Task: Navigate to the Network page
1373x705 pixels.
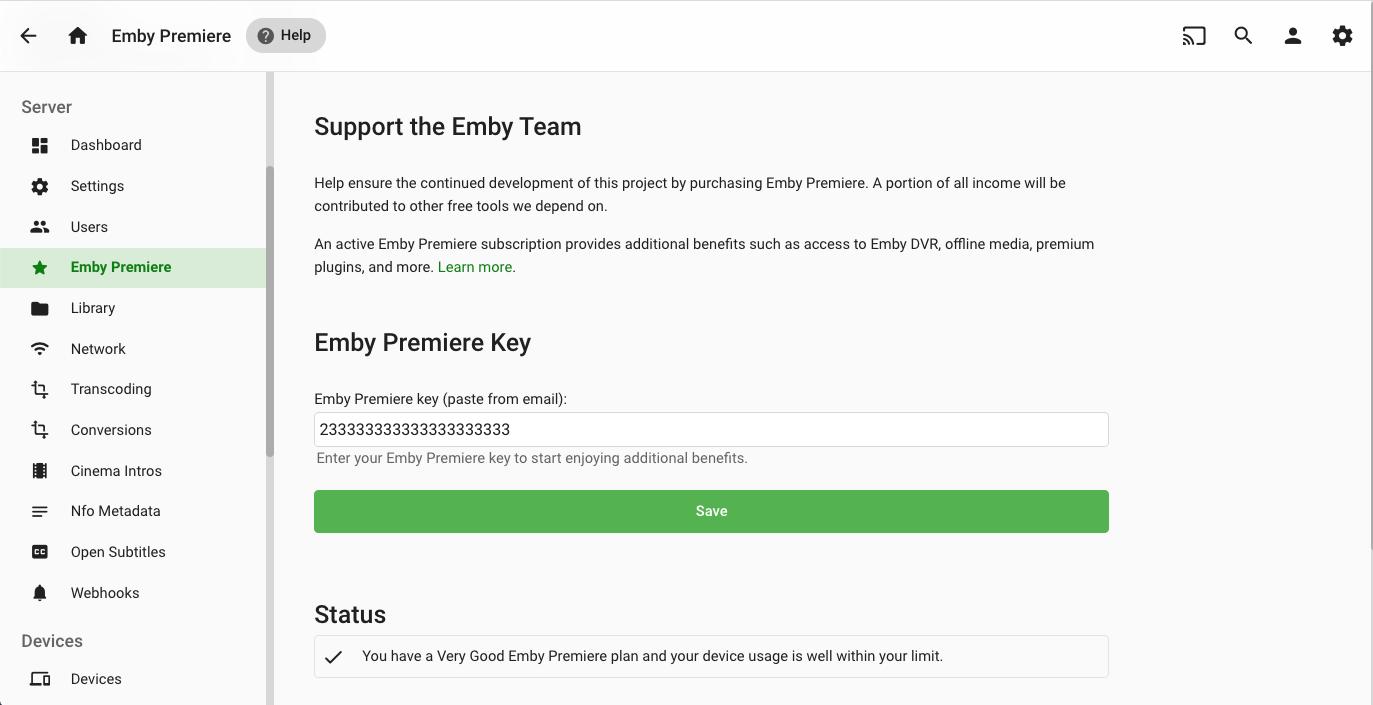Action: (133, 349)
